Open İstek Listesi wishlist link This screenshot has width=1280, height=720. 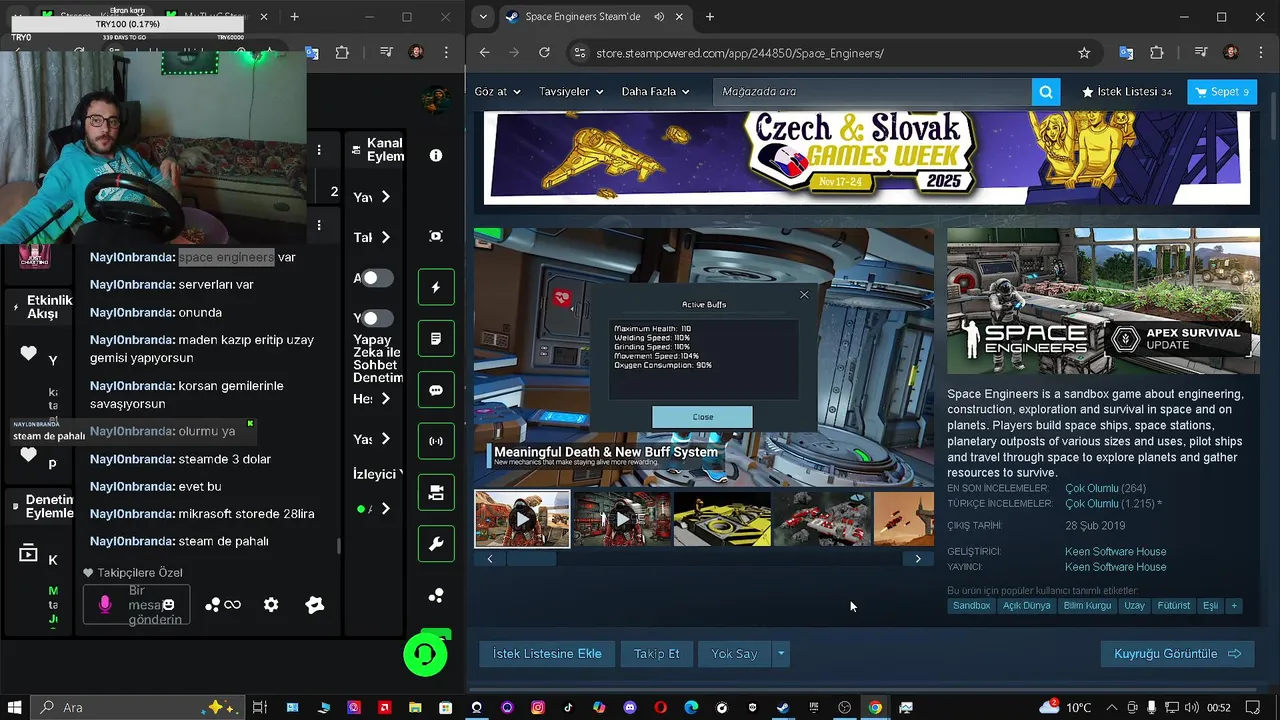point(1127,92)
